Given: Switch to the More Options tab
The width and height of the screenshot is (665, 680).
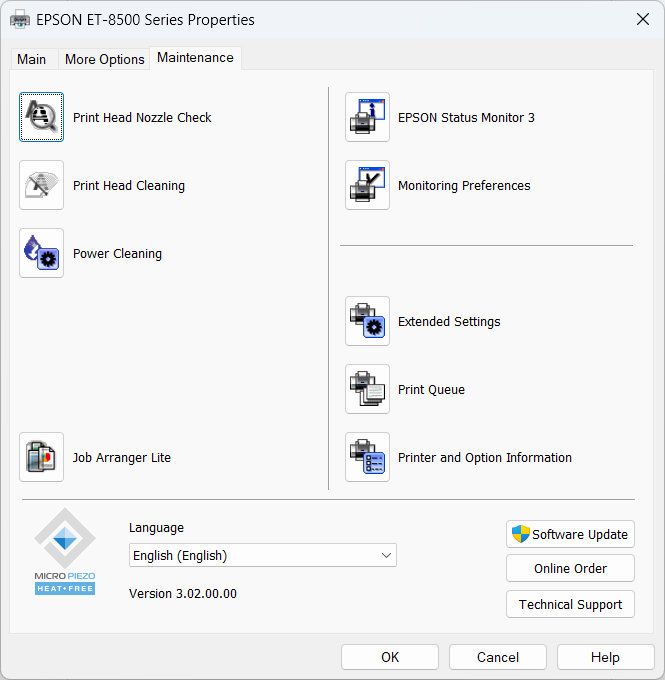Looking at the screenshot, I should pyautogui.click(x=105, y=59).
